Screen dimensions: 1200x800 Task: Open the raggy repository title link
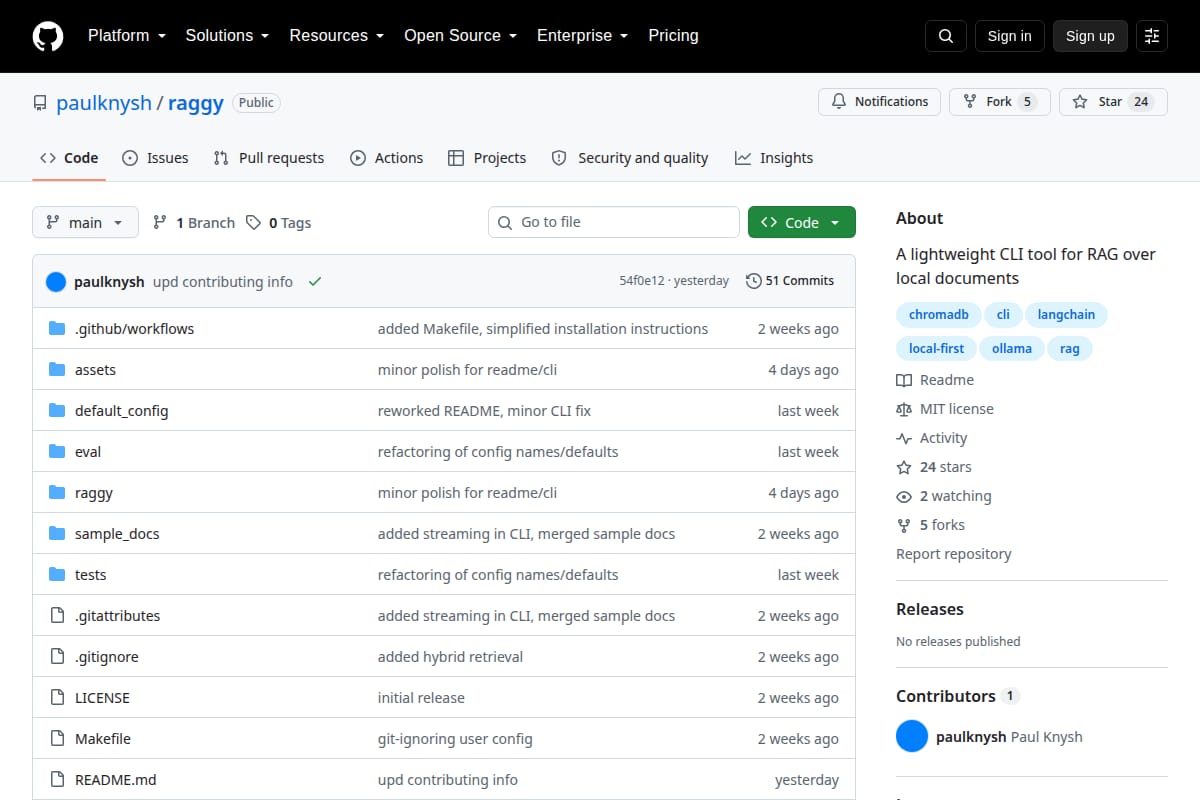point(196,103)
